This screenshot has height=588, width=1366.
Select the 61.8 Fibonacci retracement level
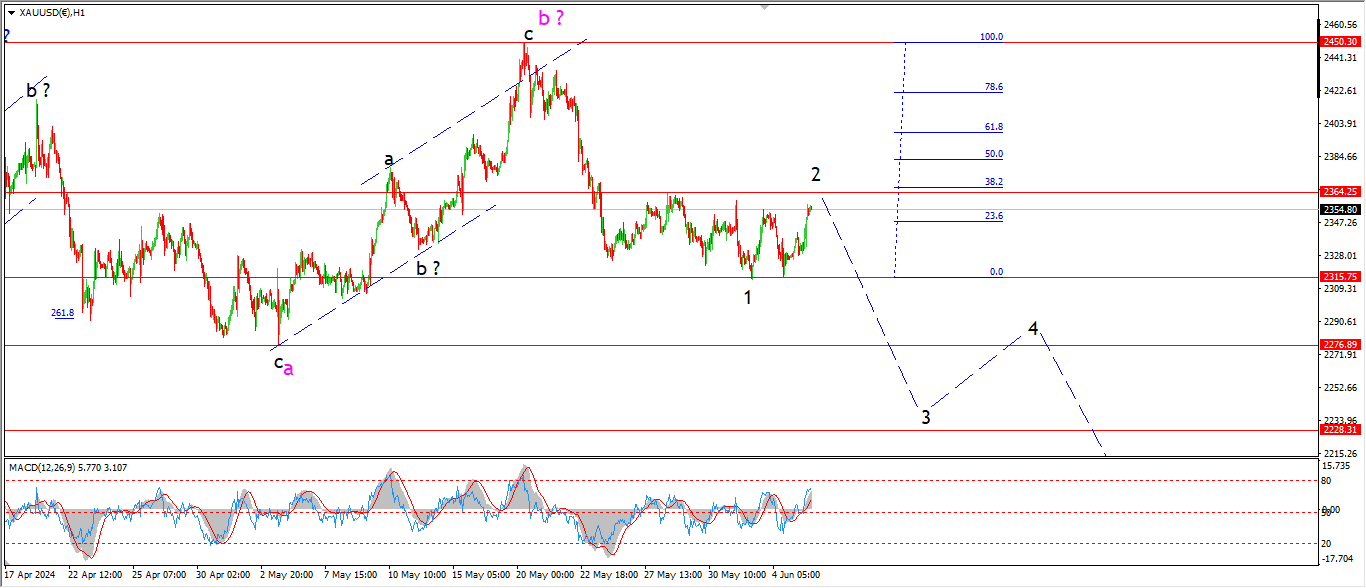(993, 127)
